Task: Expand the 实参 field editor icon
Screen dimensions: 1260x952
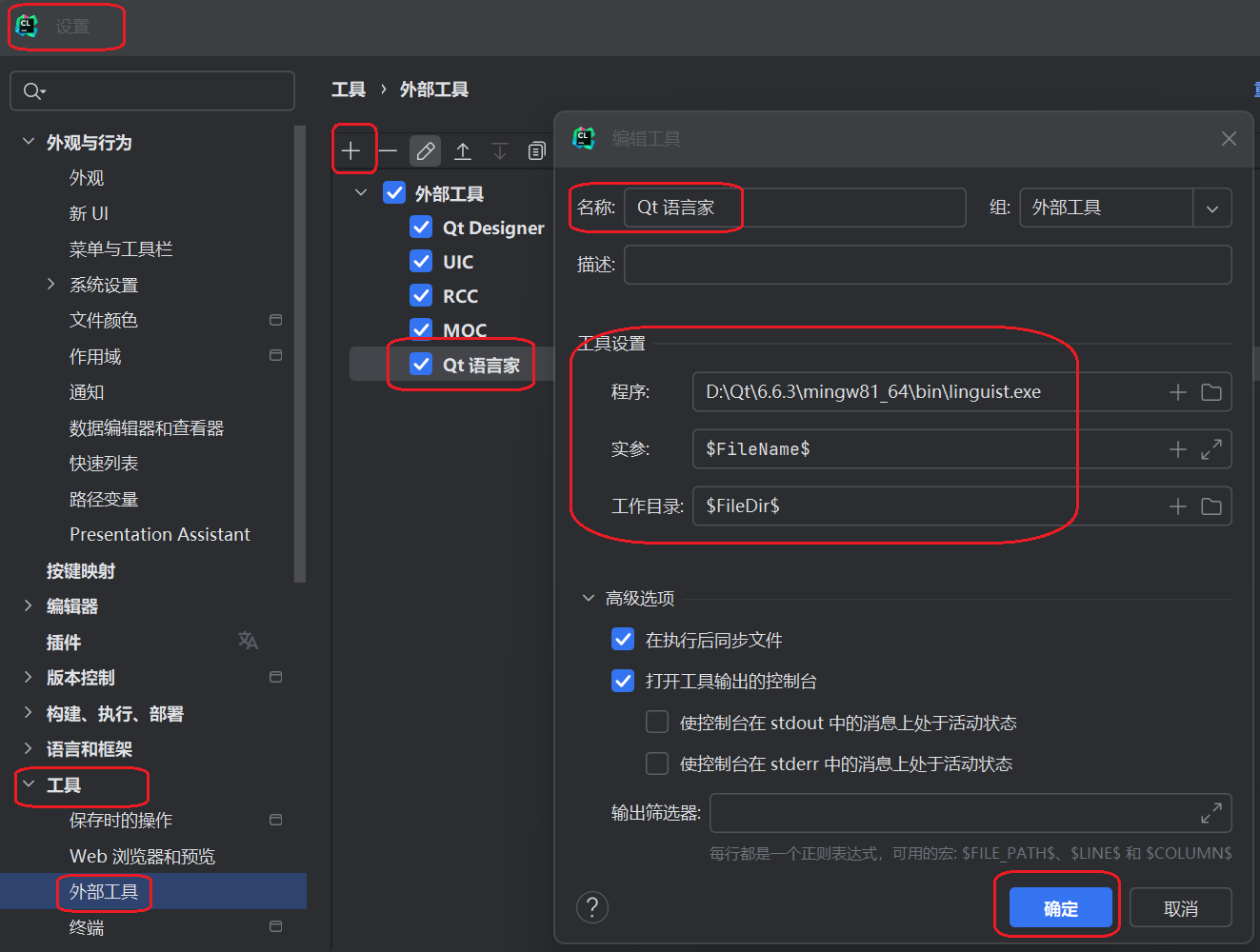Action: tap(1211, 449)
